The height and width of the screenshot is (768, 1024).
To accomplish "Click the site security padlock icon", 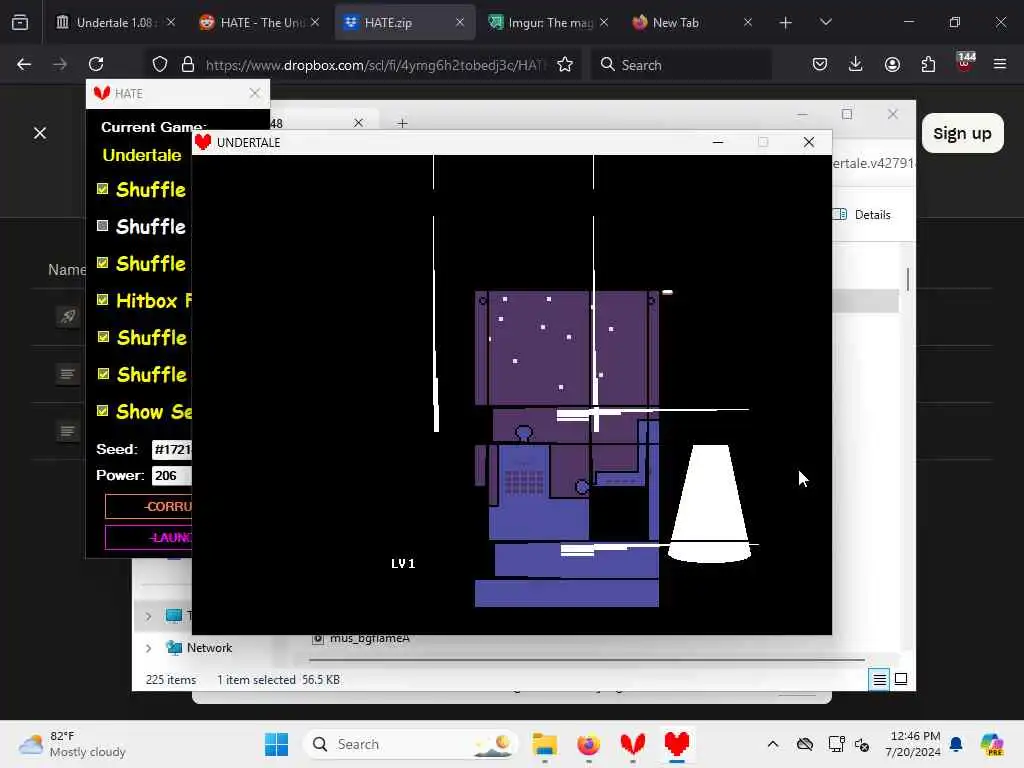I will (188, 65).
